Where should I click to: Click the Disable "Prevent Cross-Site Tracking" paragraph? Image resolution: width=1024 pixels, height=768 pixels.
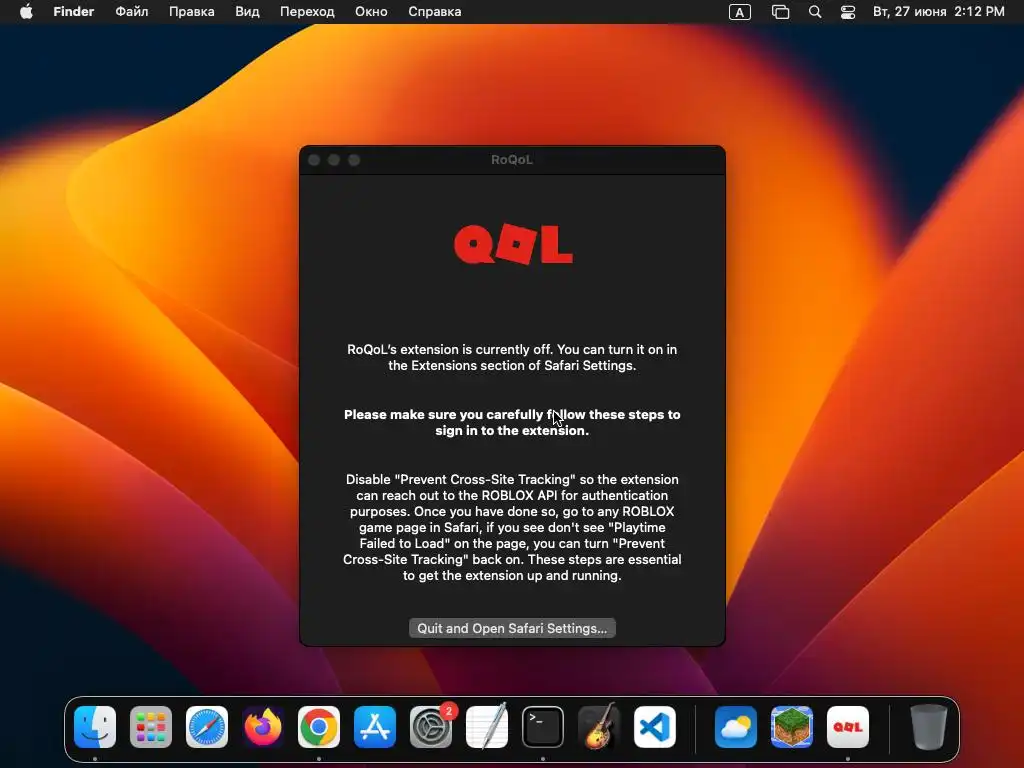(x=512, y=527)
